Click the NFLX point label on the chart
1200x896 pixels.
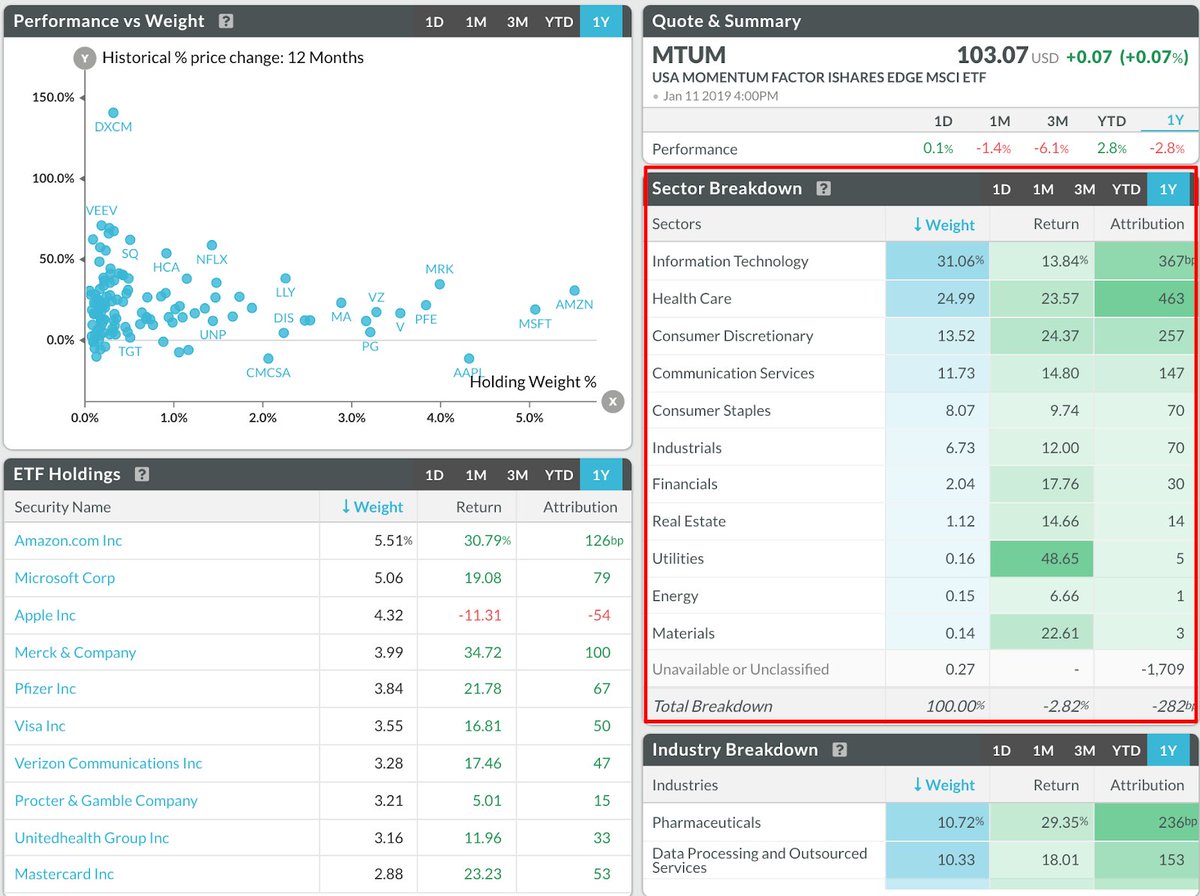coord(211,259)
